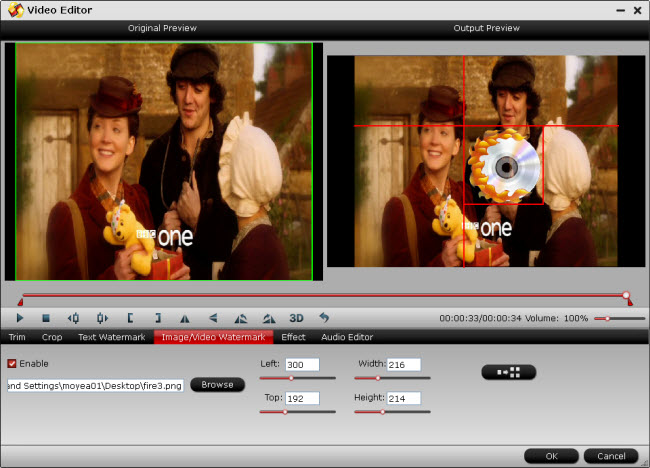Click the Cancel button
This screenshot has width=650, height=468.
pyautogui.click(x=611, y=456)
